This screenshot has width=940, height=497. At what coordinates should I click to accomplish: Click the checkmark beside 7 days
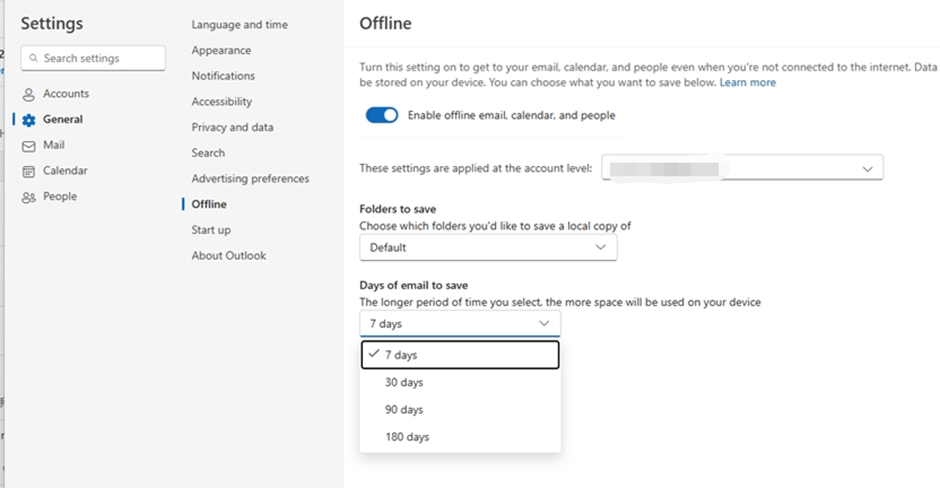tap(374, 354)
